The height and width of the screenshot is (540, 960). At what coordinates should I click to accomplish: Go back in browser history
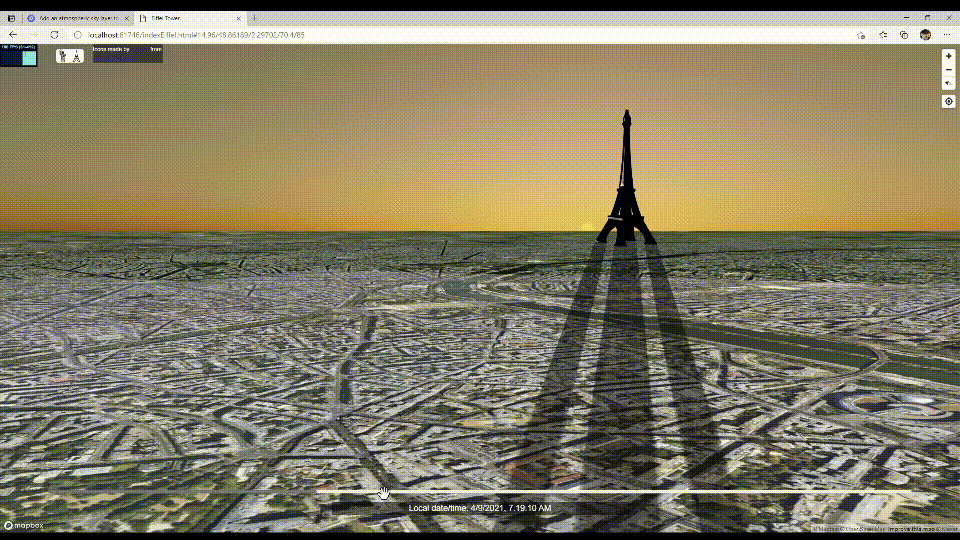(x=13, y=35)
